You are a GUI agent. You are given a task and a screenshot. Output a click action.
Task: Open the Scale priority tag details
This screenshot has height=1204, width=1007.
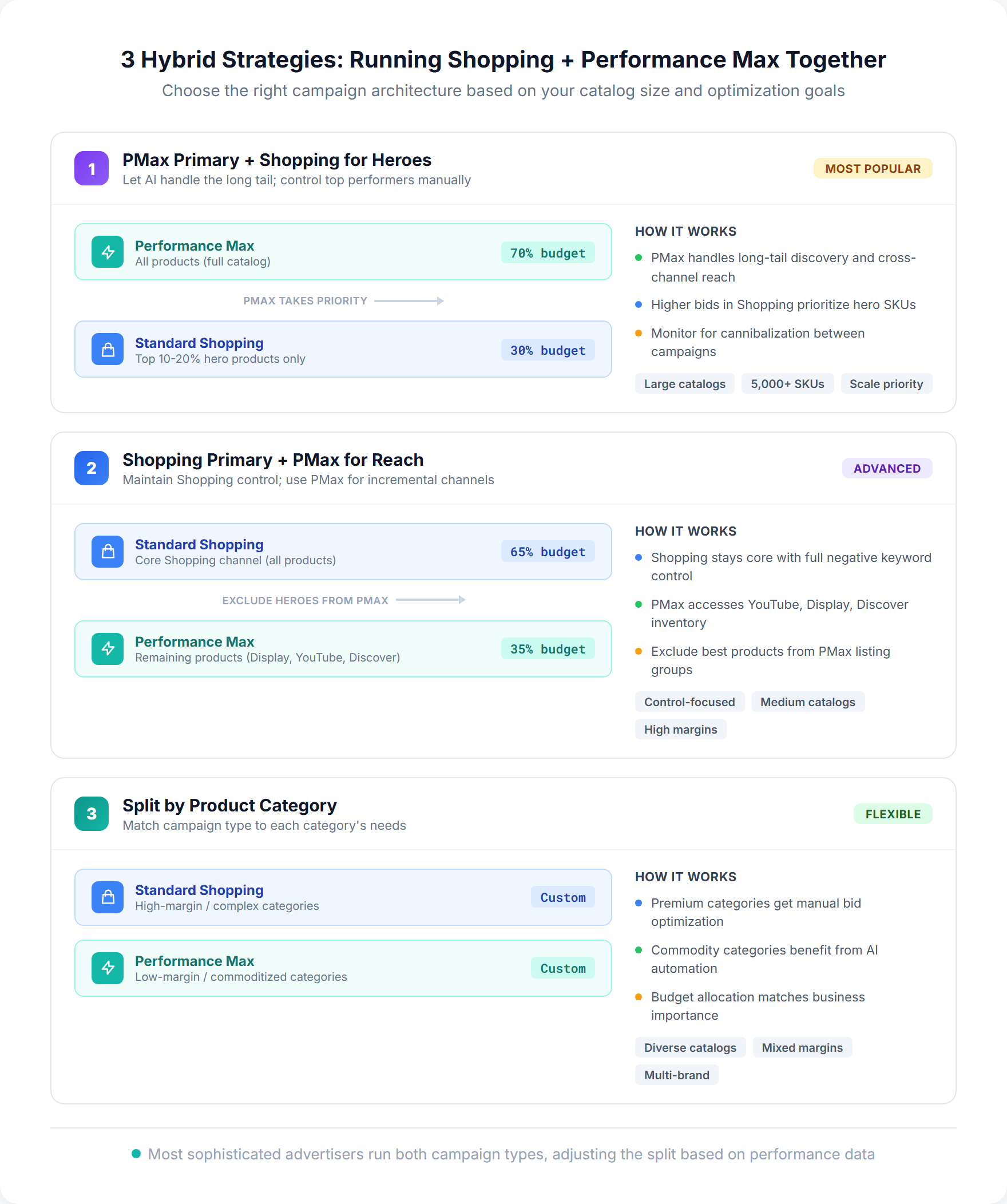coord(886,383)
